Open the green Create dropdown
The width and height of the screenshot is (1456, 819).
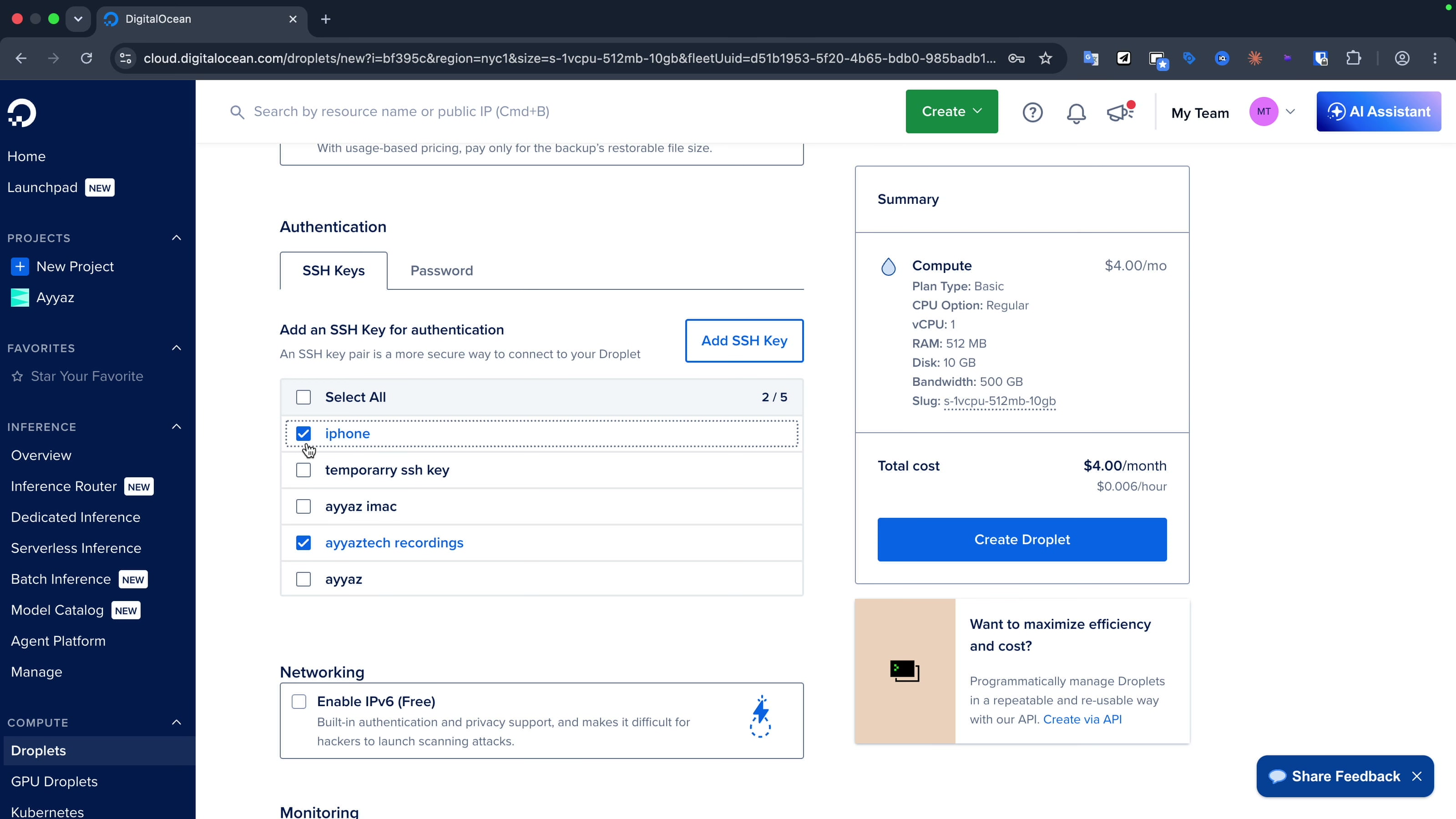click(x=952, y=111)
